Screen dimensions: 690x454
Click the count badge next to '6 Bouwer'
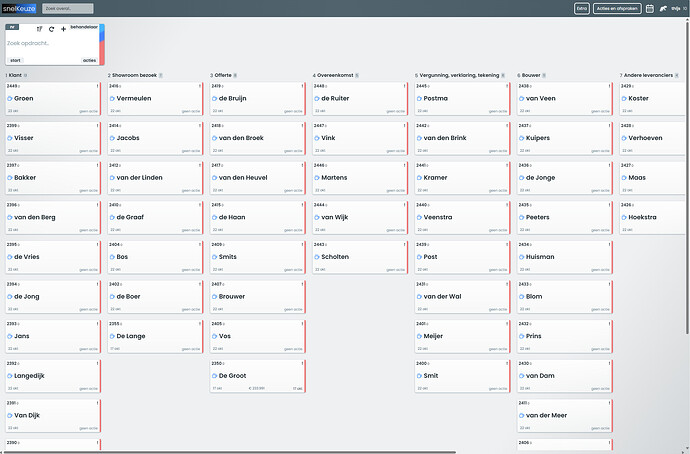544,75
